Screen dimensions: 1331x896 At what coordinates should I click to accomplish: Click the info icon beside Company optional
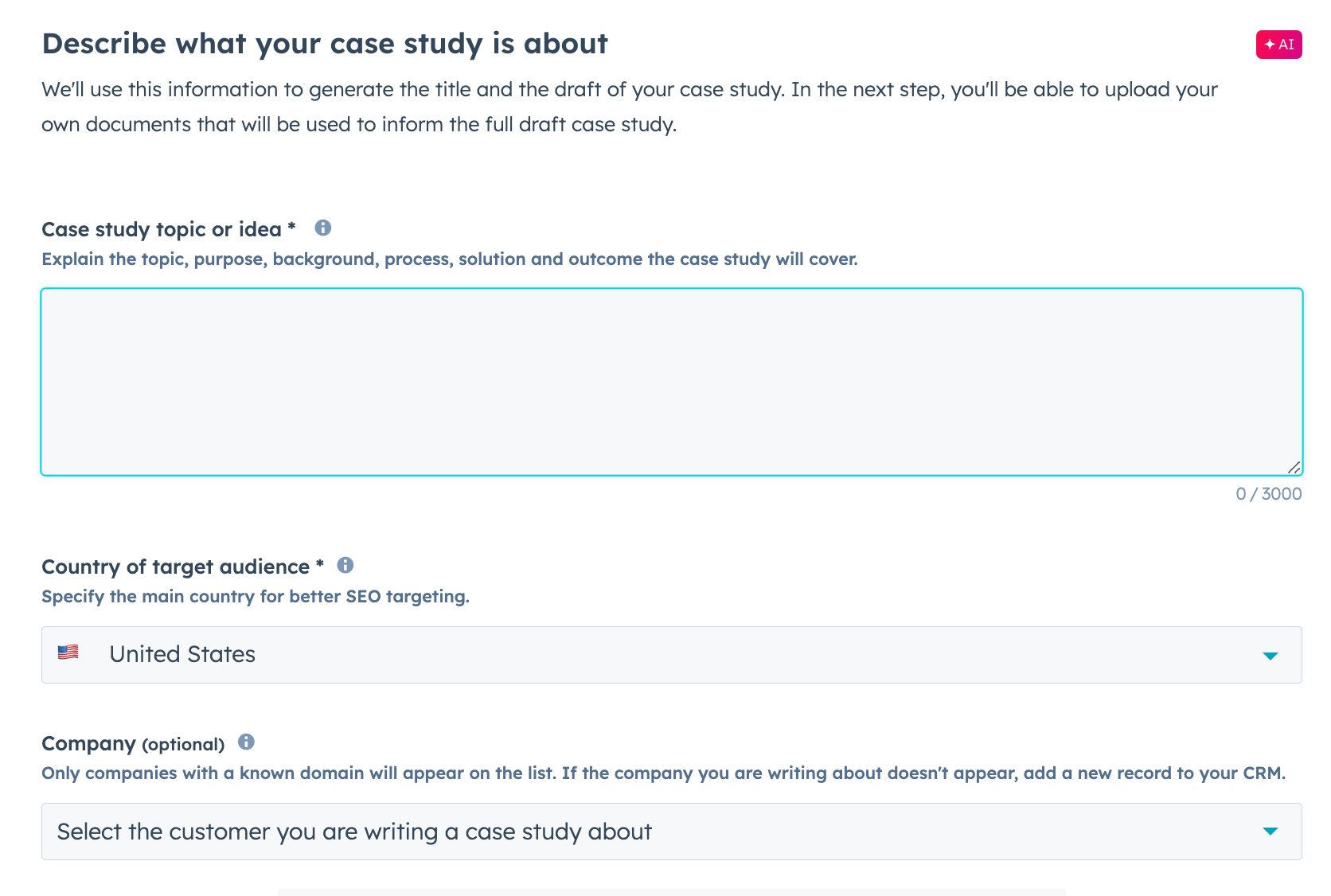[x=247, y=743]
